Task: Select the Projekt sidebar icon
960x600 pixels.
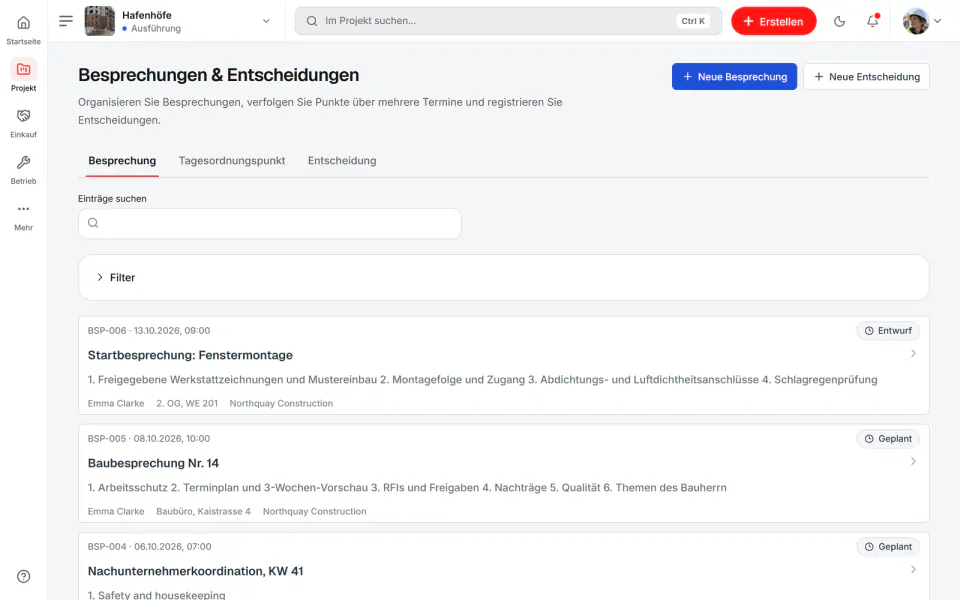Action: [x=23, y=69]
